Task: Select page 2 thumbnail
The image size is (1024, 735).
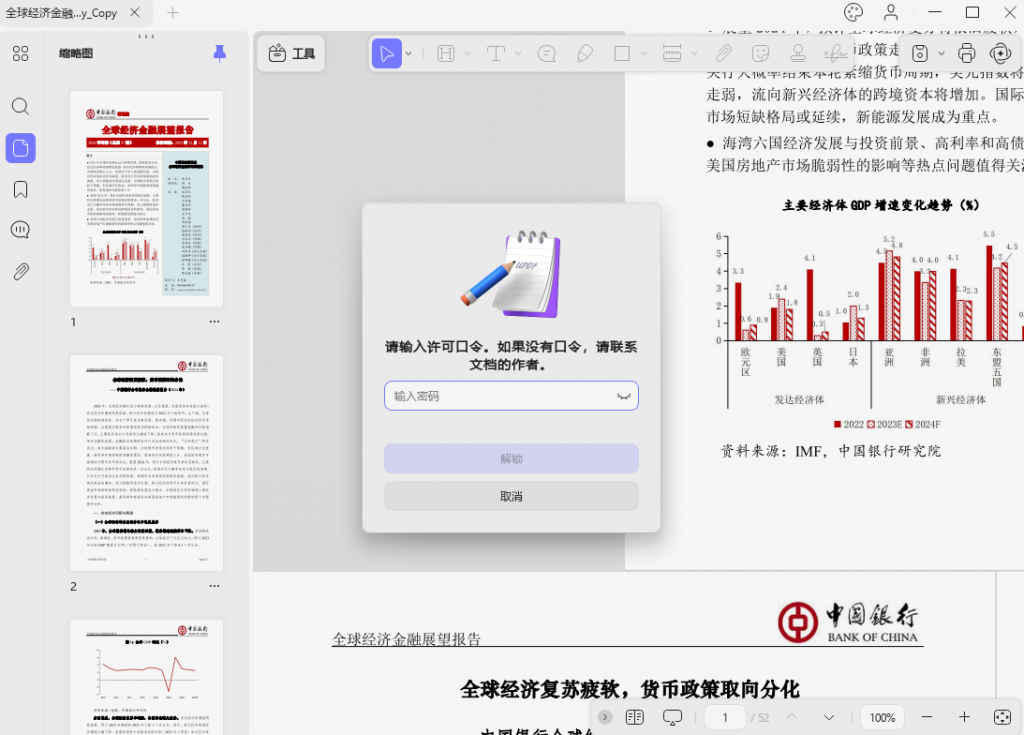Action: point(146,463)
